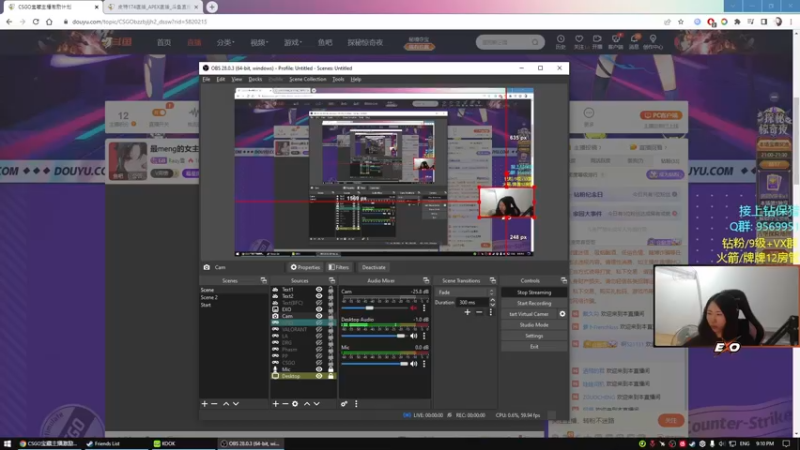
Task: Pop out the Scenes dock
Action: [264, 281]
